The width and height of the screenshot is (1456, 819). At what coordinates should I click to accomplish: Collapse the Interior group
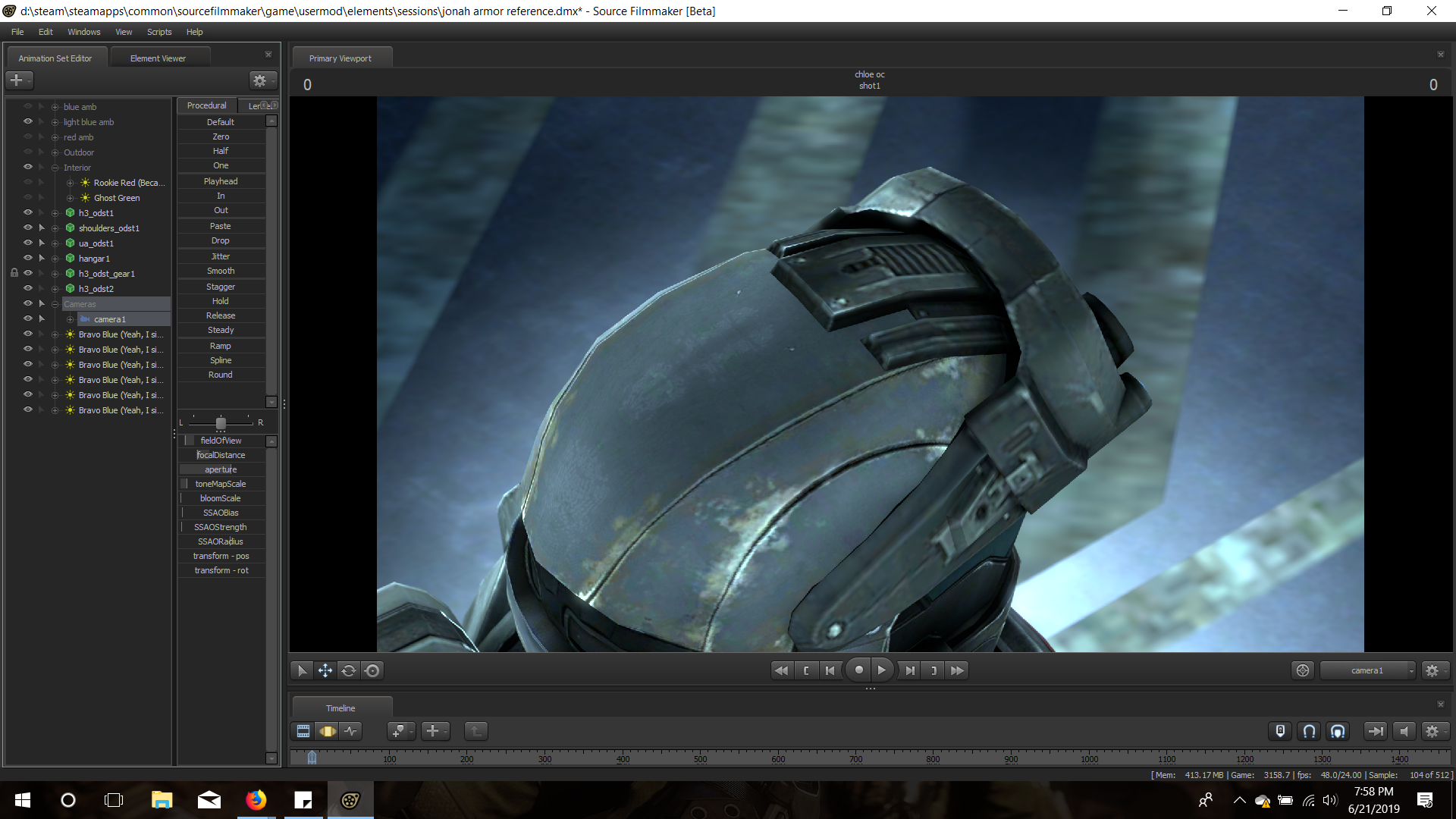(55, 168)
